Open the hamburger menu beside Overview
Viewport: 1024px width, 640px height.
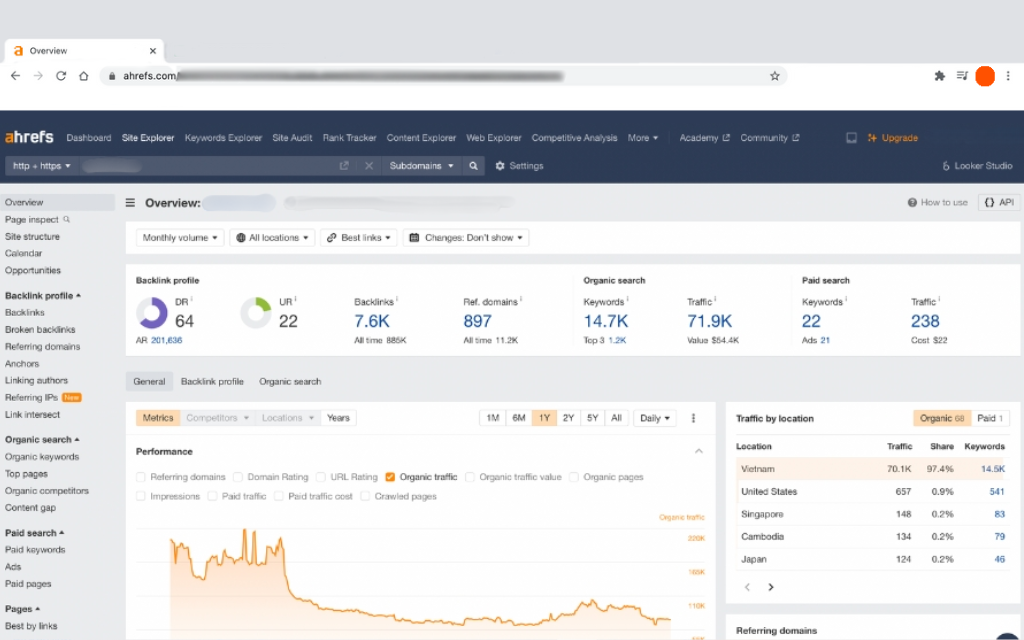(x=130, y=203)
